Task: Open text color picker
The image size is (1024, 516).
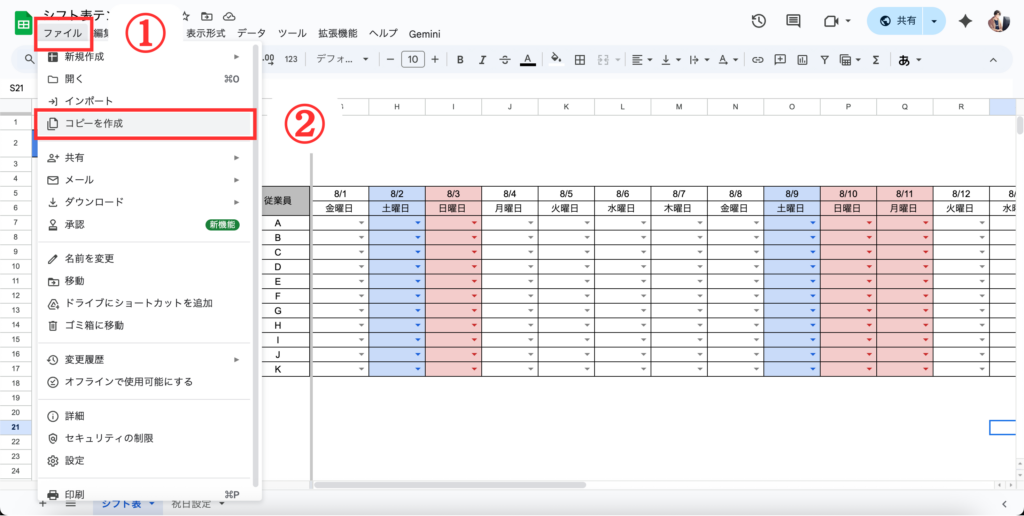Action: tap(528, 59)
